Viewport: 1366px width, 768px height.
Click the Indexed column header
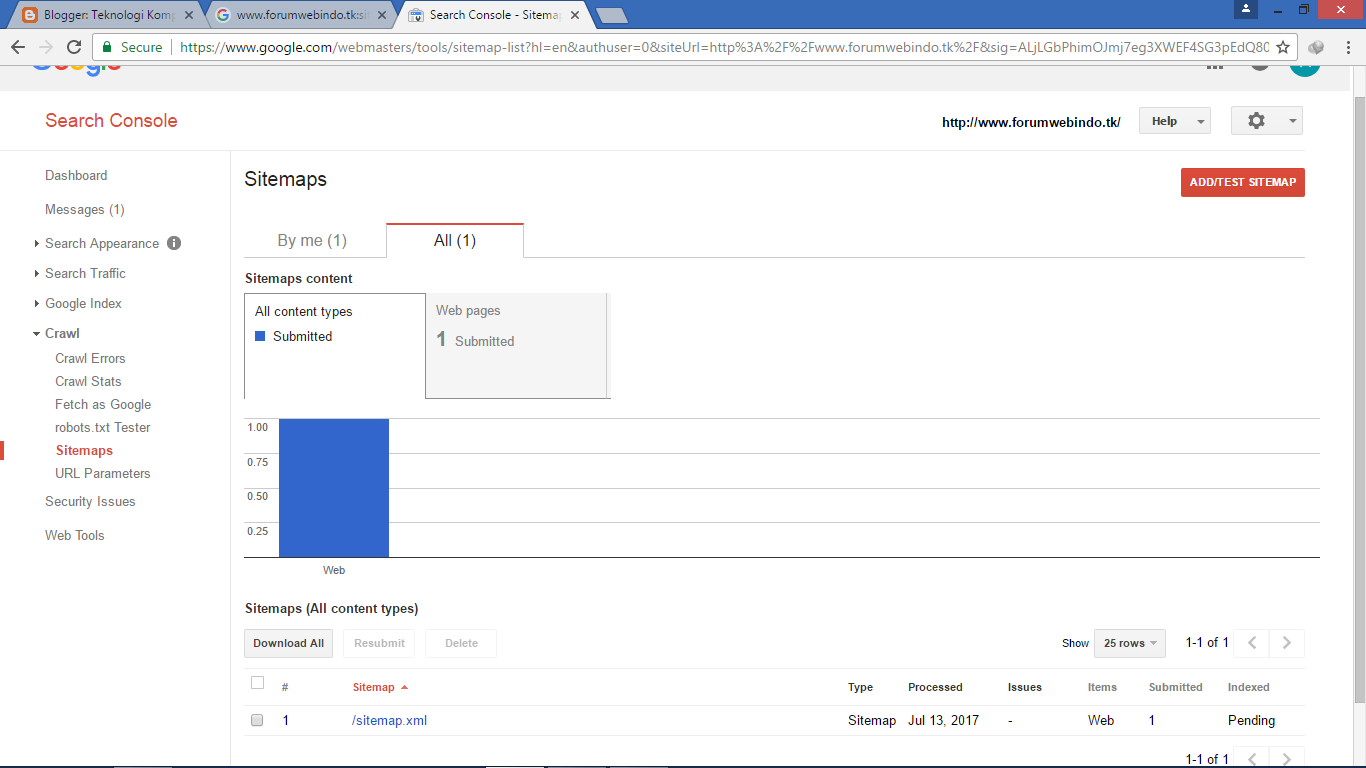click(x=1248, y=687)
